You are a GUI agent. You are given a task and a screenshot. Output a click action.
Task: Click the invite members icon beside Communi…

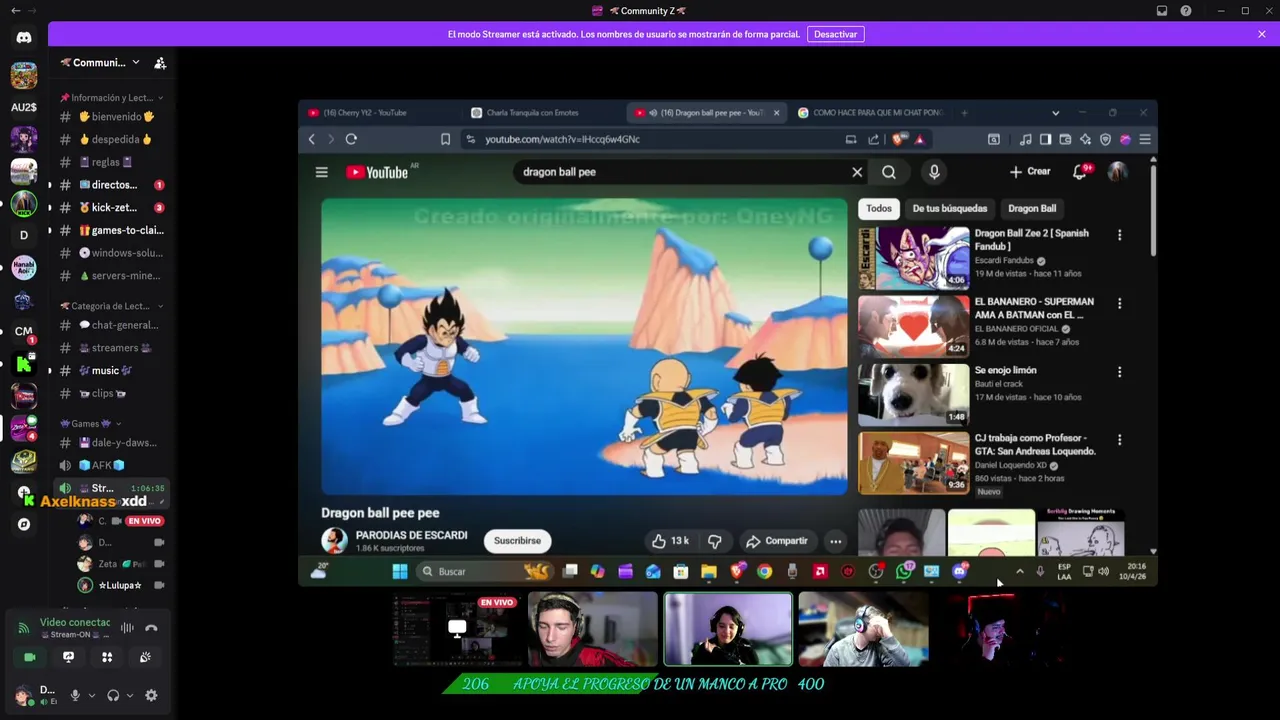click(160, 63)
